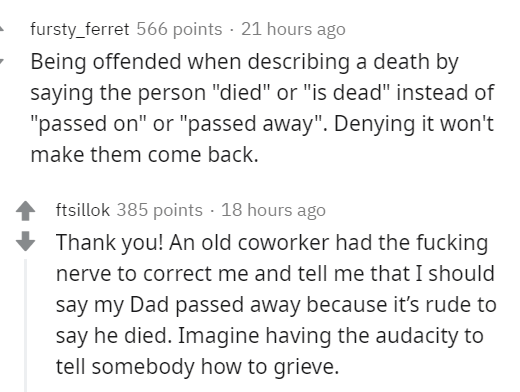
Task: Click the quoted phrase "passed on"
Action: pos(88,124)
